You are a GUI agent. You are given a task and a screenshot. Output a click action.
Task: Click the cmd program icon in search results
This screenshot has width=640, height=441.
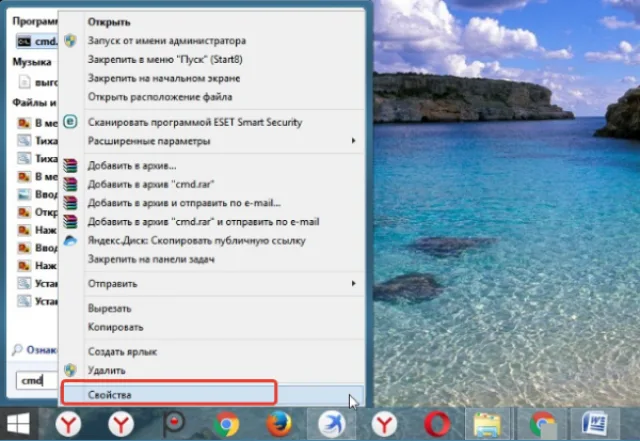[24, 41]
